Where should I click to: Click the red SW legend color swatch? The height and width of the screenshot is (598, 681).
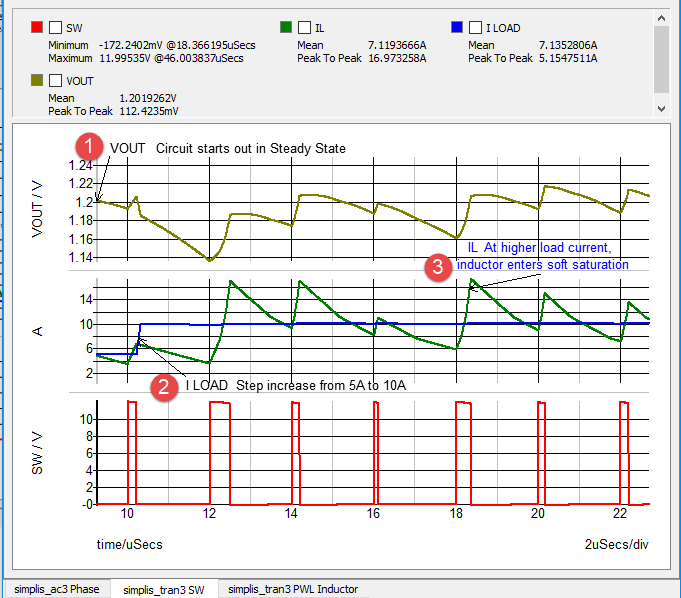tap(37, 28)
